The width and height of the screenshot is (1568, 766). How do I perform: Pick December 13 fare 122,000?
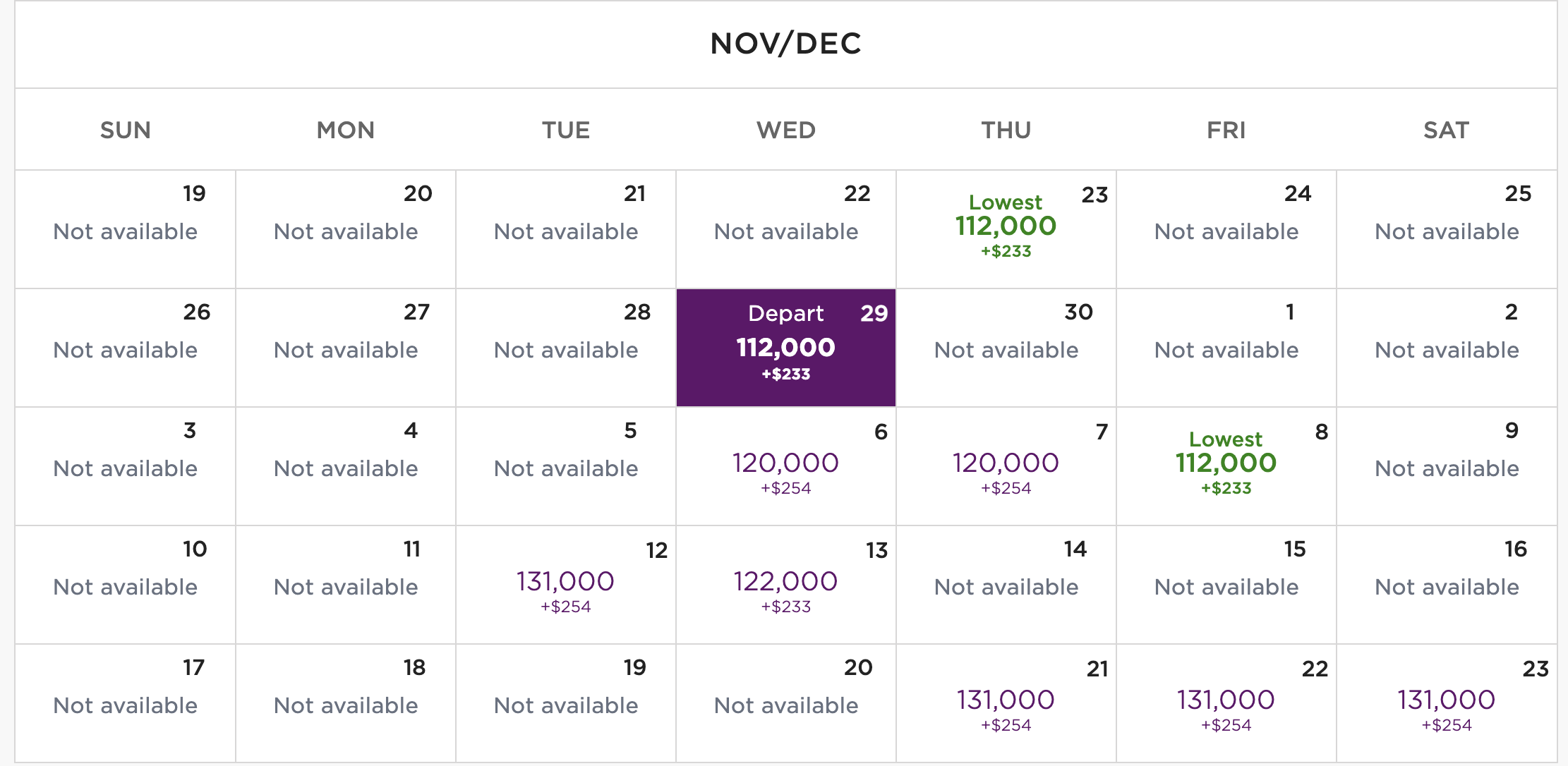point(786,585)
